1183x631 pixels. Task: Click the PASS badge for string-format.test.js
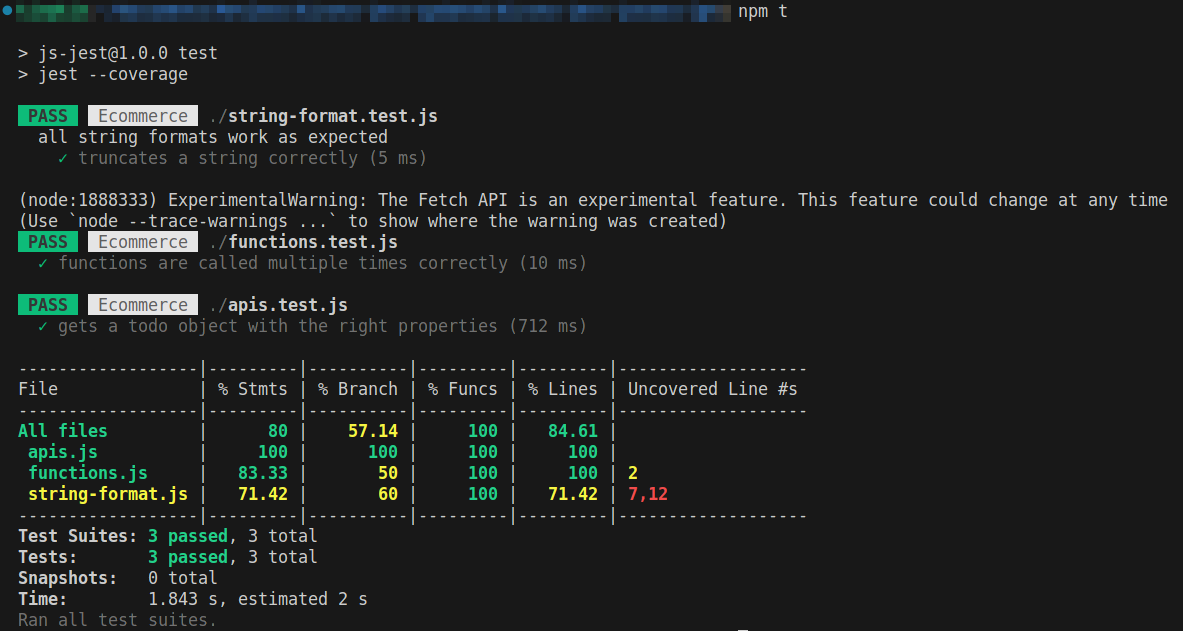pyautogui.click(x=47, y=115)
